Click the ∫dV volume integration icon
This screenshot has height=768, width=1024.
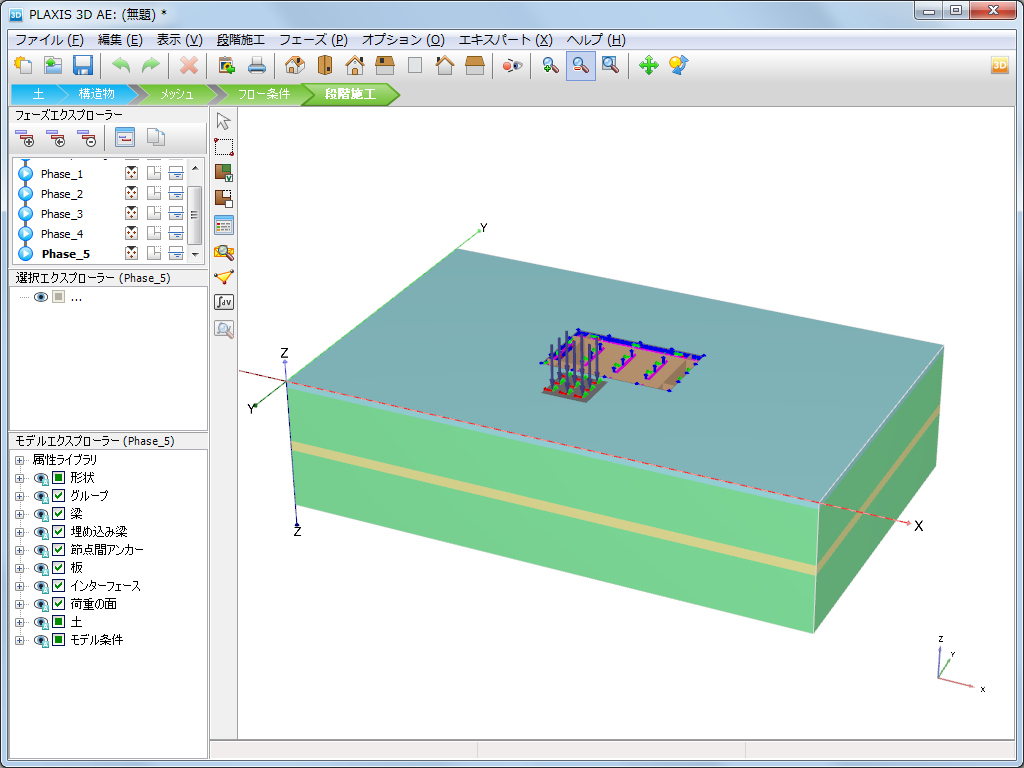(x=224, y=302)
